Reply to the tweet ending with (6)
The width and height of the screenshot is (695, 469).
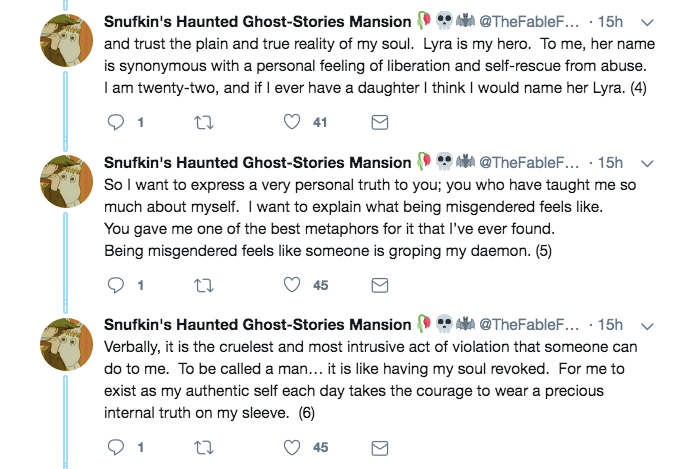pos(115,447)
